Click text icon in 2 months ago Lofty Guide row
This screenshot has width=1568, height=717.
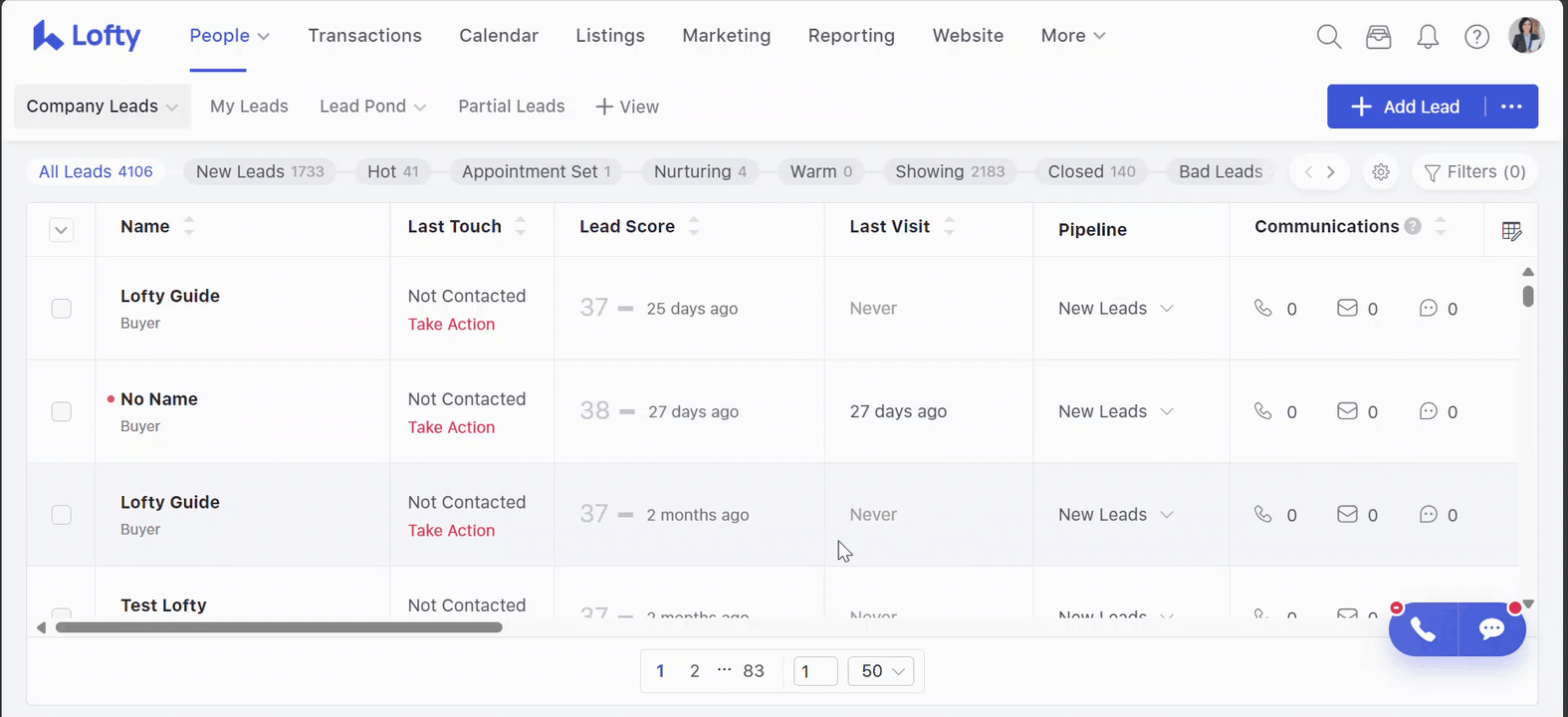(x=1429, y=514)
